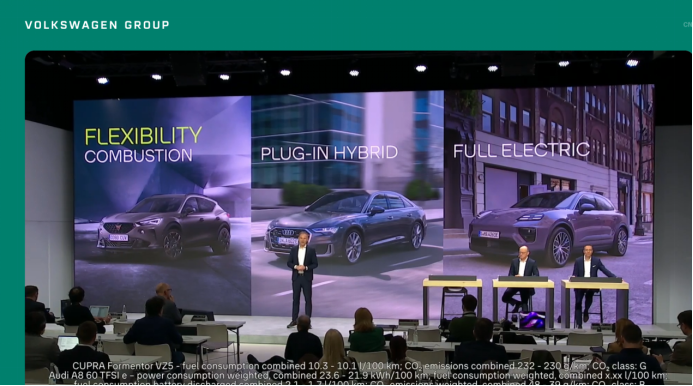693x386 pixels.
Task: Click the Volkswagen Group logo text
Action: pyautogui.click(x=97, y=25)
